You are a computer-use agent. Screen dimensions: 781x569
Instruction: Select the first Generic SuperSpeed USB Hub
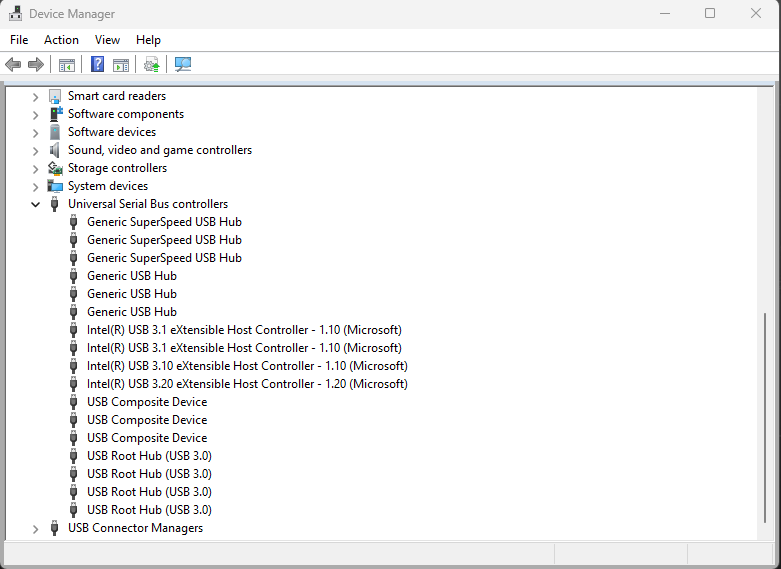tap(164, 222)
